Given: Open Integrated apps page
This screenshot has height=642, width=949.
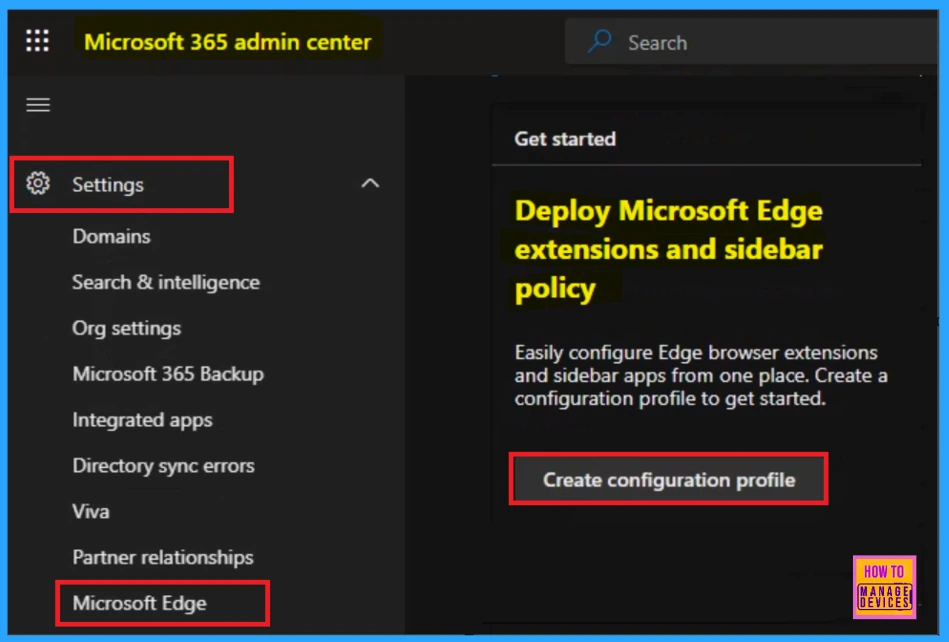Looking at the screenshot, I should (142, 420).
